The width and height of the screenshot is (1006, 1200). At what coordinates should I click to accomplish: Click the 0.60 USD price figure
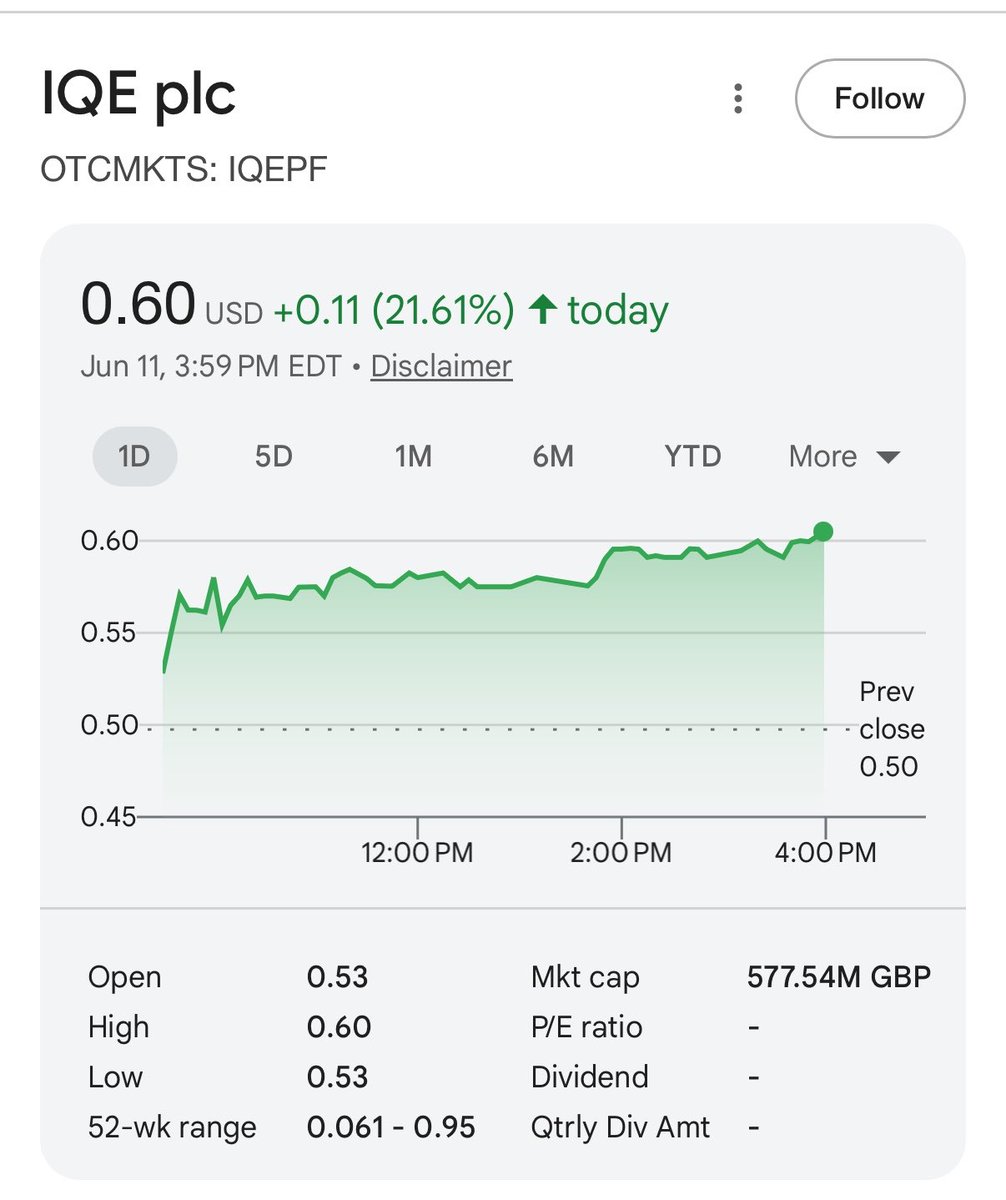coord(170,305)
